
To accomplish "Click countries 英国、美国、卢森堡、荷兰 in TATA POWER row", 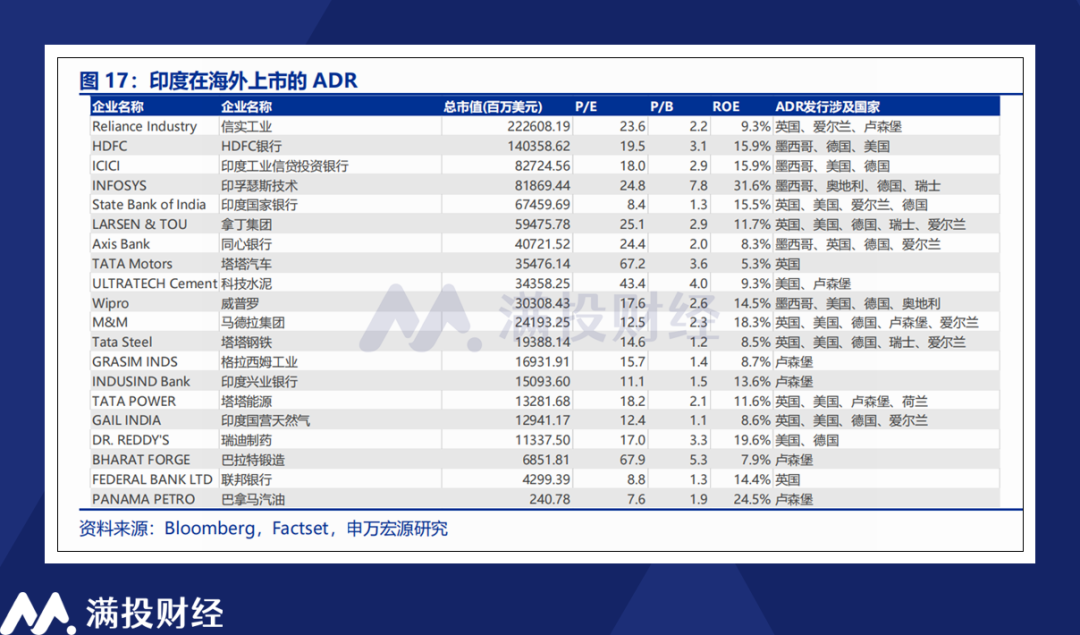I will (x=851, y=401).
